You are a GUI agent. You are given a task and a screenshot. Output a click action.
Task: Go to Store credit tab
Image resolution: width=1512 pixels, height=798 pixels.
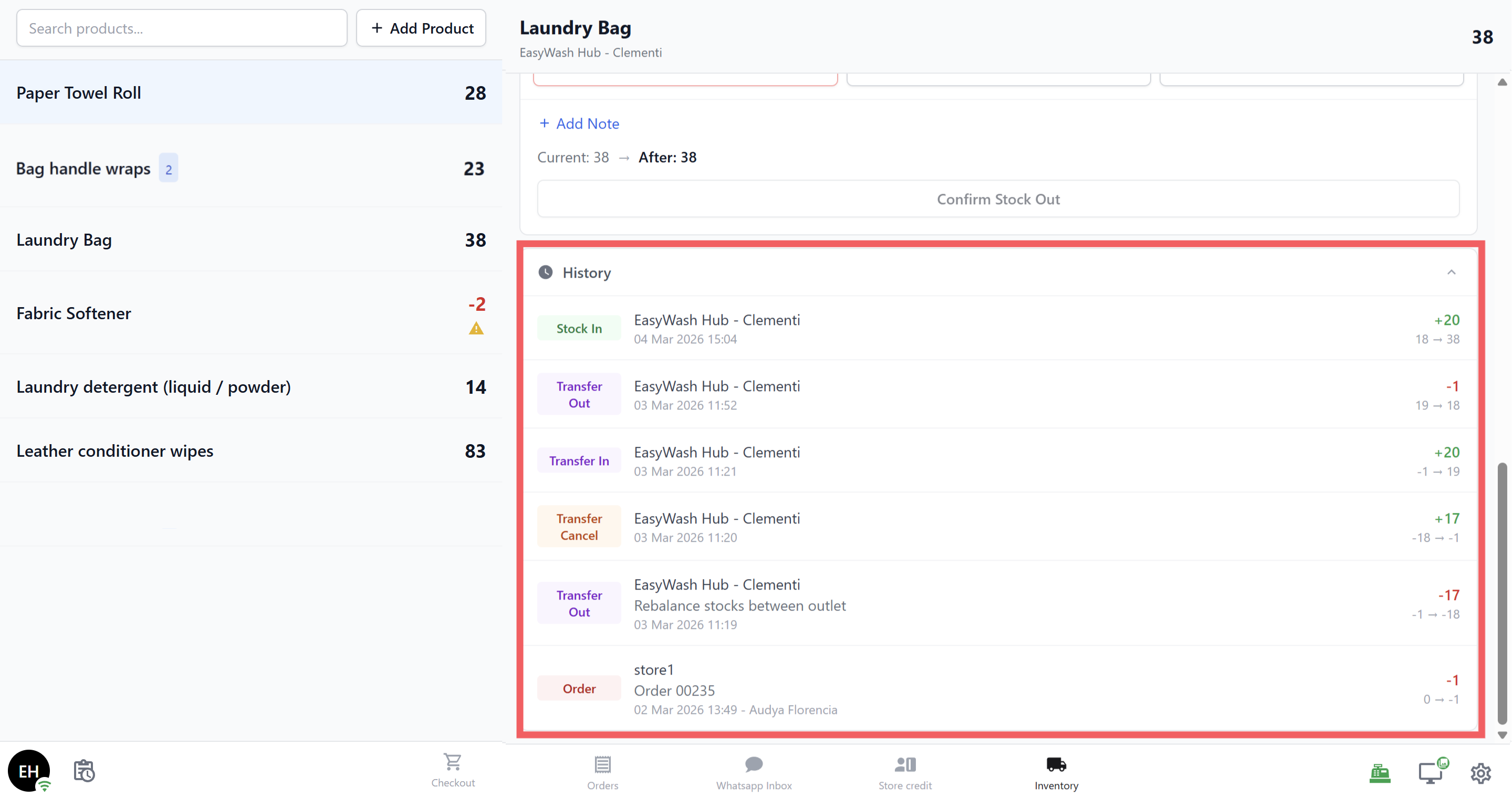click(904, 773)
